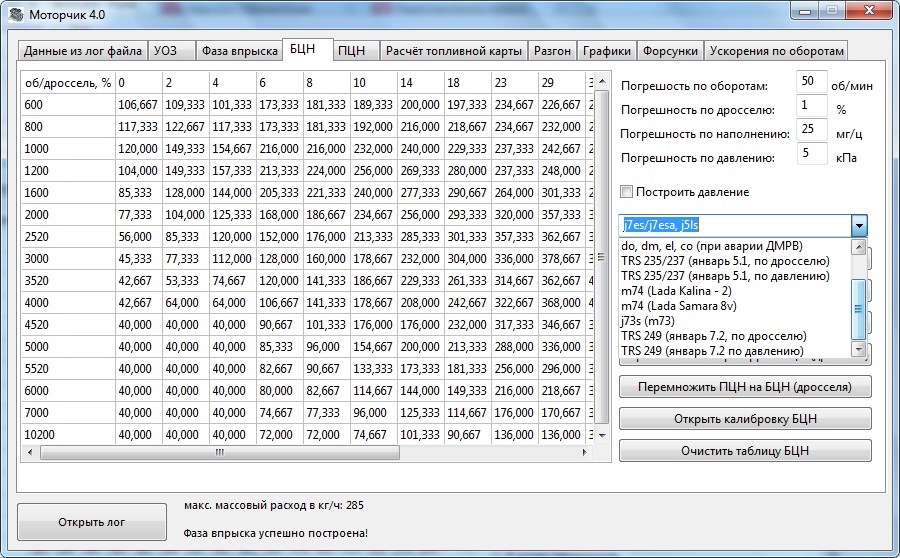Minimize the Моторчик 4.0 window
Viewport: 900px width, 558px height.
(805, 10)
